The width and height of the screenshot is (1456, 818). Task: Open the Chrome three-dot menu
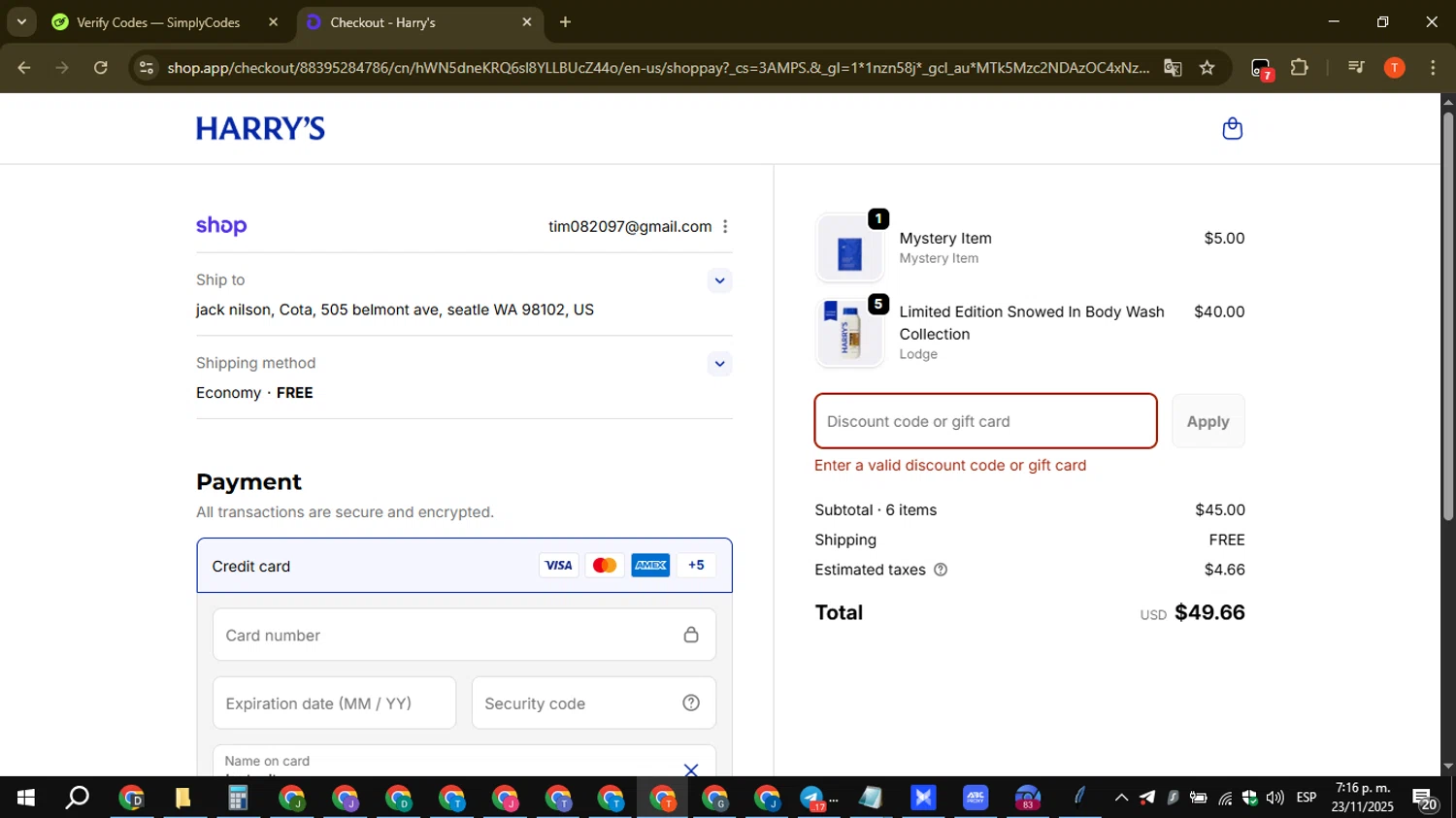coord(1433,68)
